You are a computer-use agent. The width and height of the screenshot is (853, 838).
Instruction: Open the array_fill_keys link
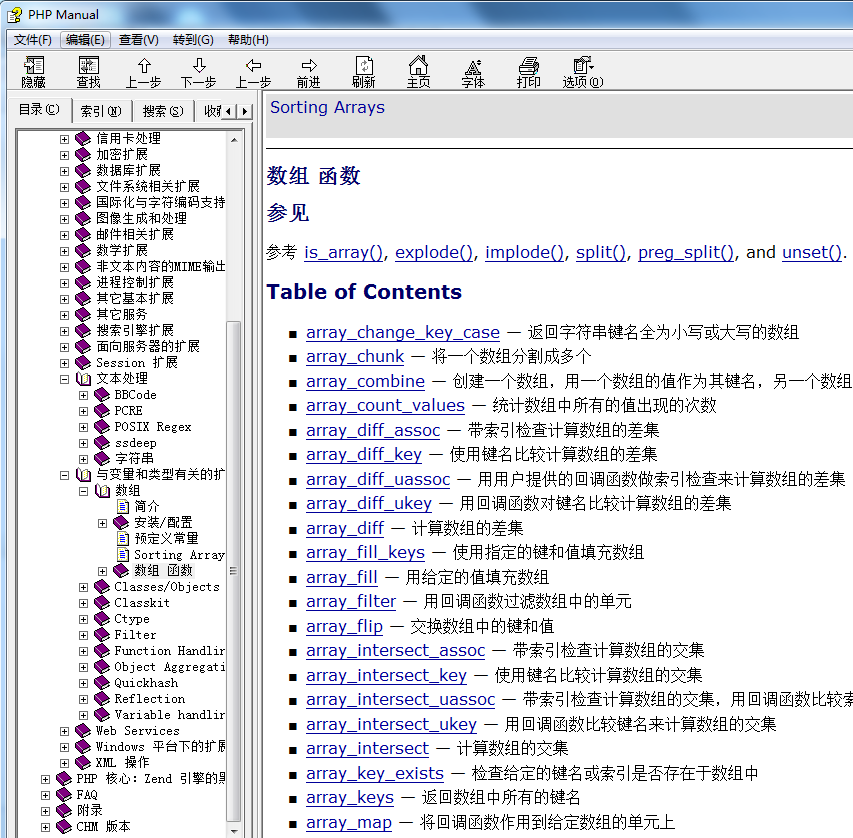point(365,553)
